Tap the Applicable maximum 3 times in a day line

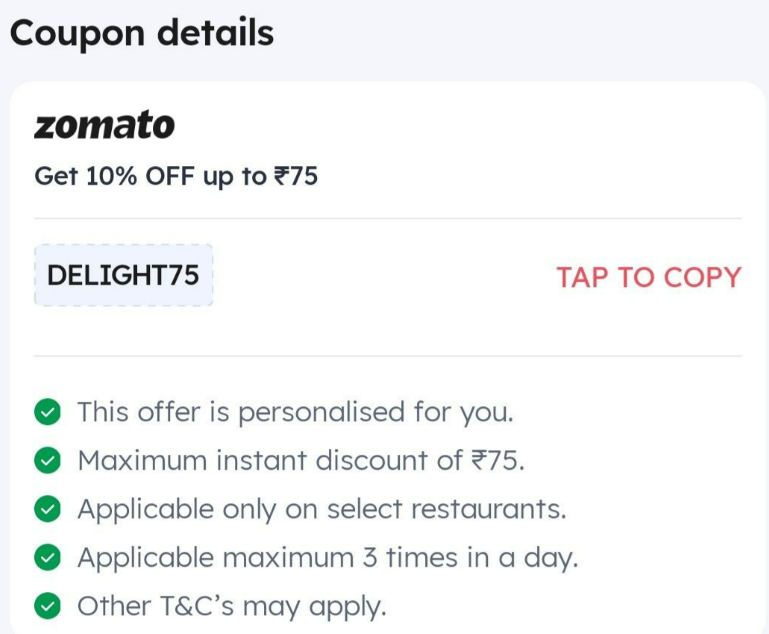click(328, 558)
